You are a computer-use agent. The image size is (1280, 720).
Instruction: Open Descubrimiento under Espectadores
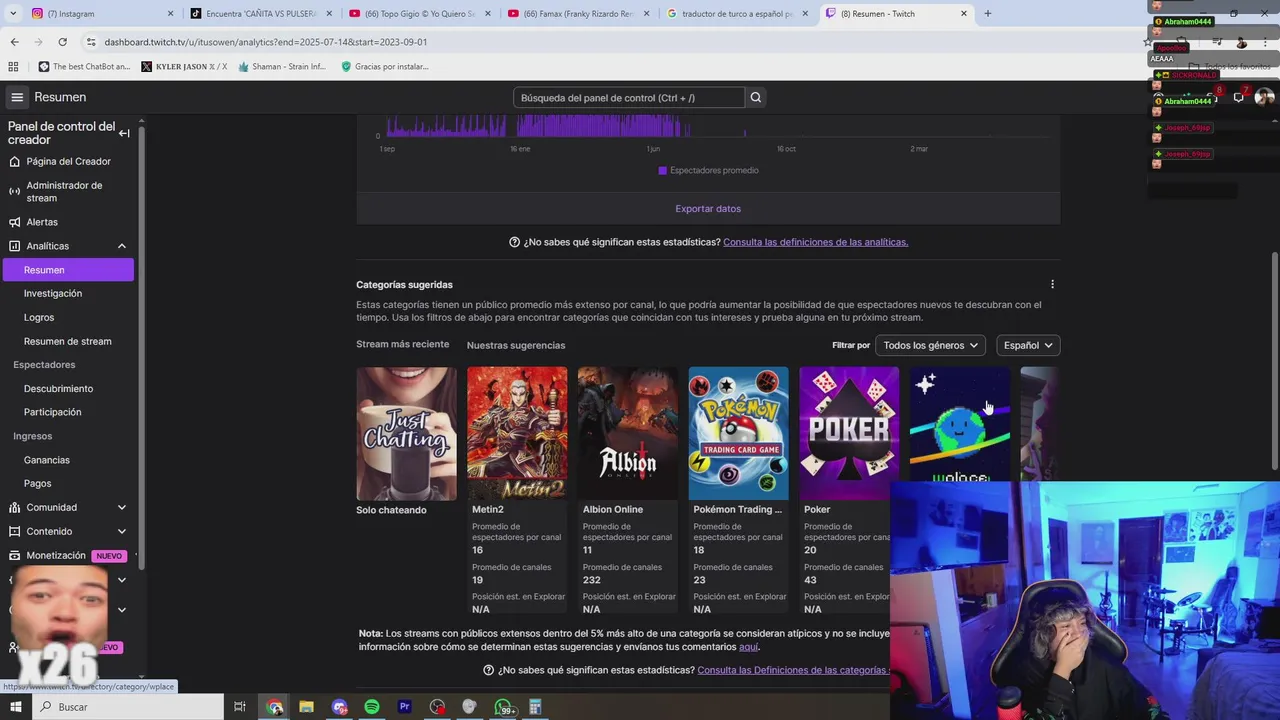coord(58,388)
